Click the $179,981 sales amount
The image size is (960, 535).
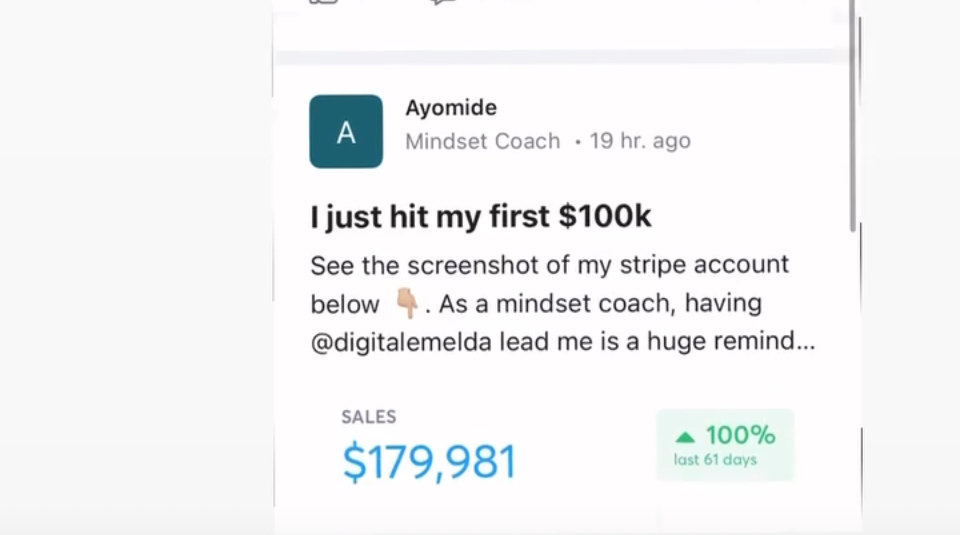pyautogui.click(x=429, y=462)
